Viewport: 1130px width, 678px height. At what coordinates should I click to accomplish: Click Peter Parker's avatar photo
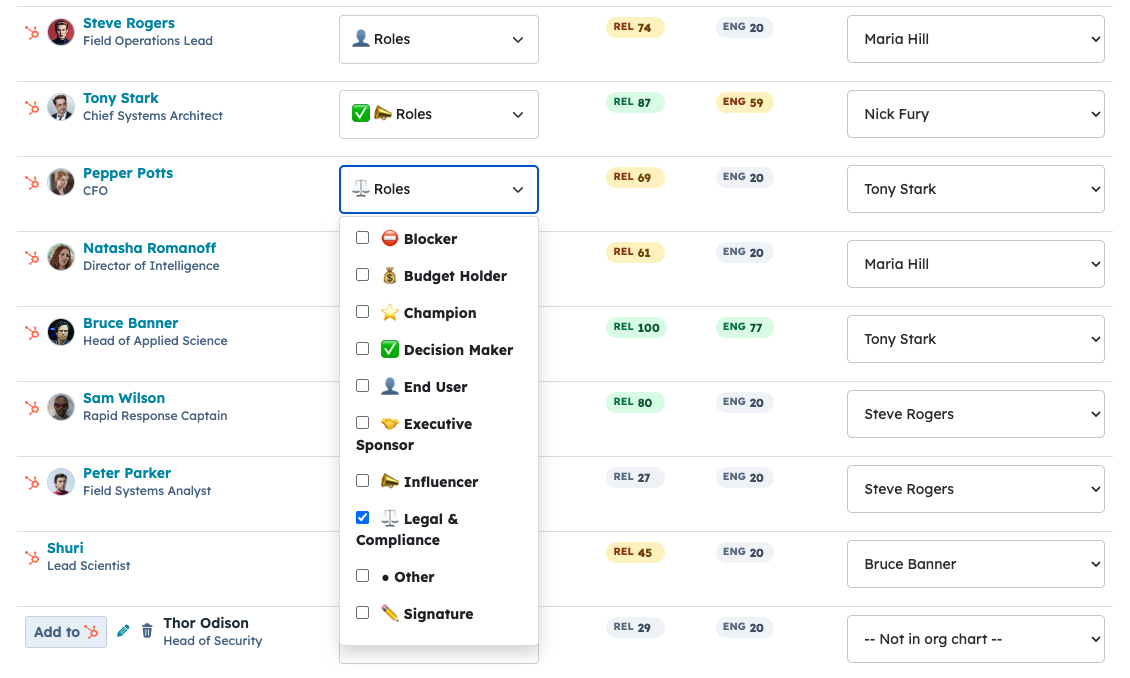click(61, 482)
